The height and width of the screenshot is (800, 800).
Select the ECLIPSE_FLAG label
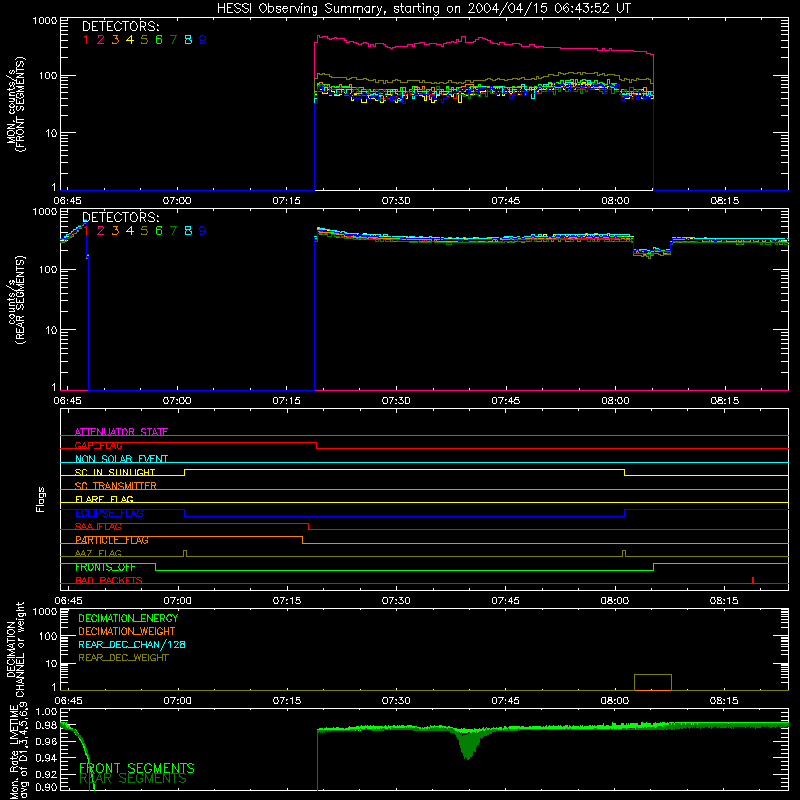tap(109, 513)
